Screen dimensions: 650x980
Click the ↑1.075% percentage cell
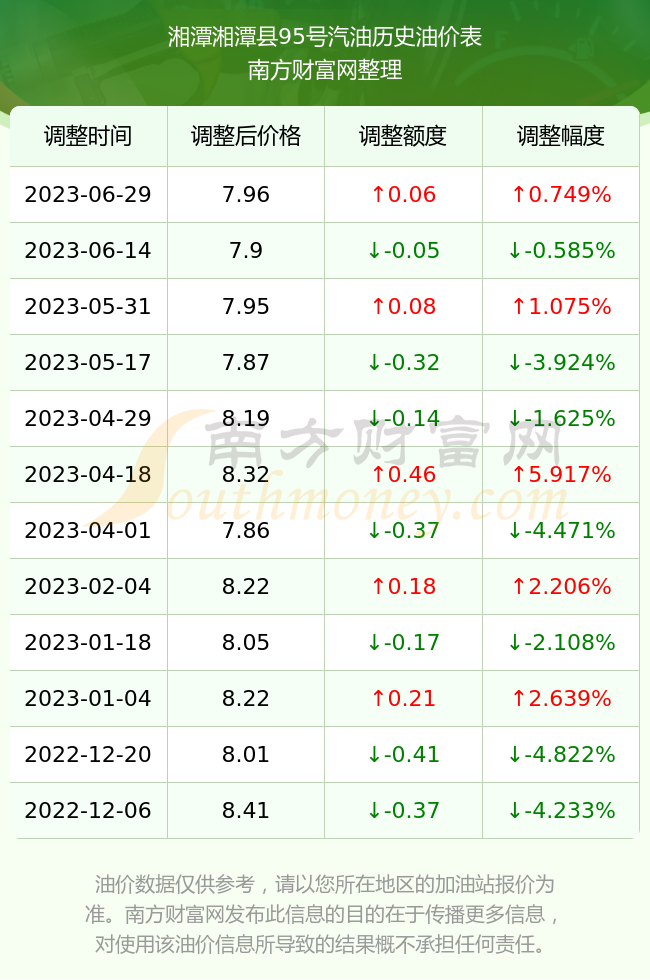click(x=561, y=306)
